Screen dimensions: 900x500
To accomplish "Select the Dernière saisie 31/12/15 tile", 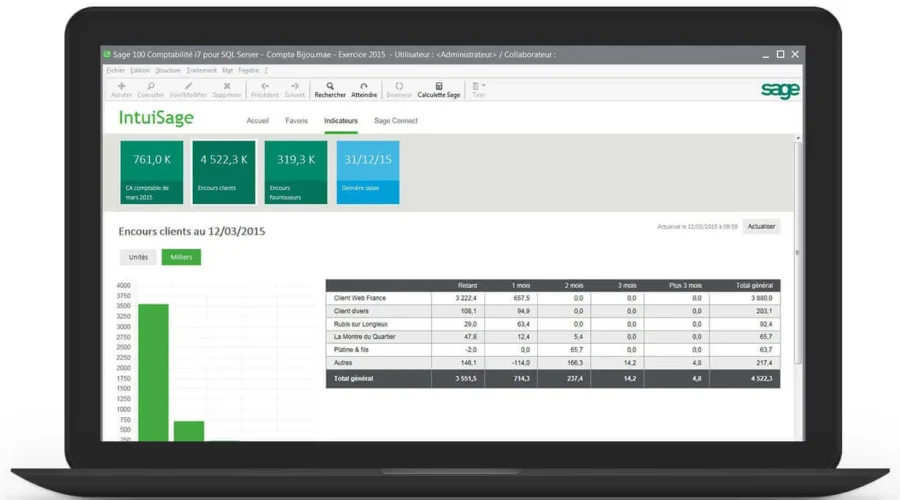I will click(368, 172).
